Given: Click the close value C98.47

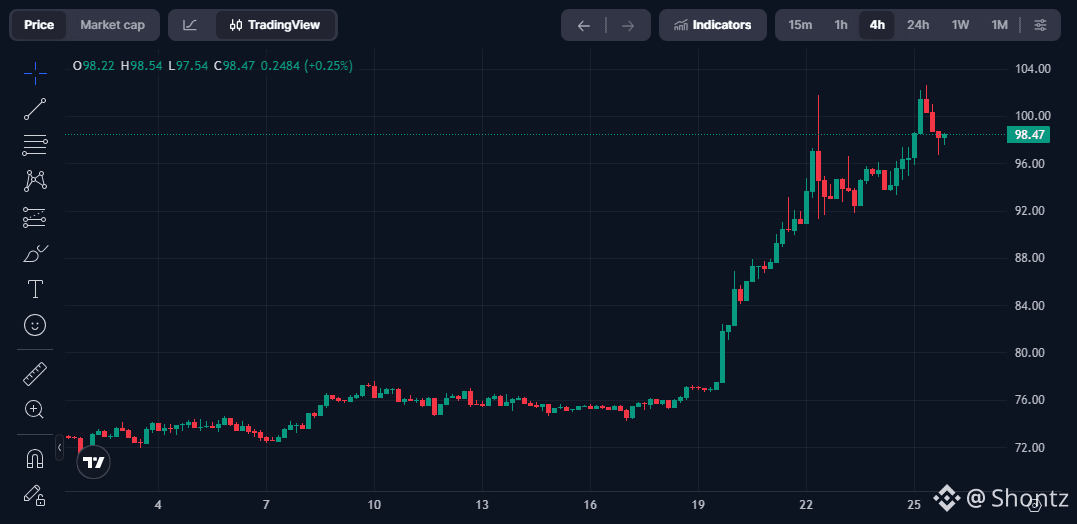Looking at the screenshot, I should tap(234, 66).
